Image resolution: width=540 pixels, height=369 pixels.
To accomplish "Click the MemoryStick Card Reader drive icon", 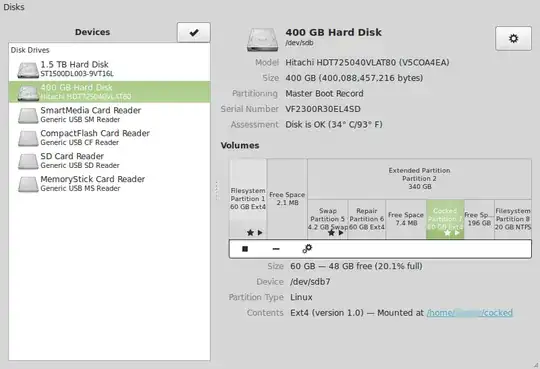I will point(28,184).
